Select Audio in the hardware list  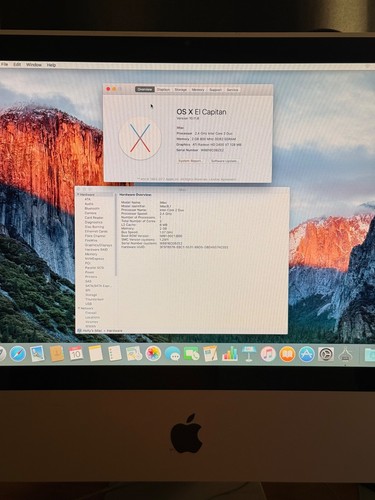[89, 204]
